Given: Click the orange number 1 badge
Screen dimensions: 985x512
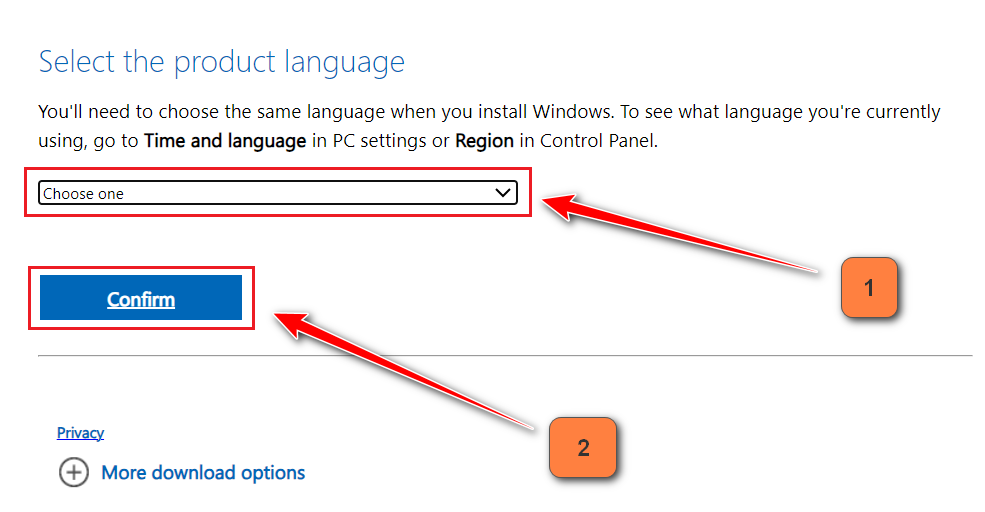Looking at the screenshot, I should [869, 288].
